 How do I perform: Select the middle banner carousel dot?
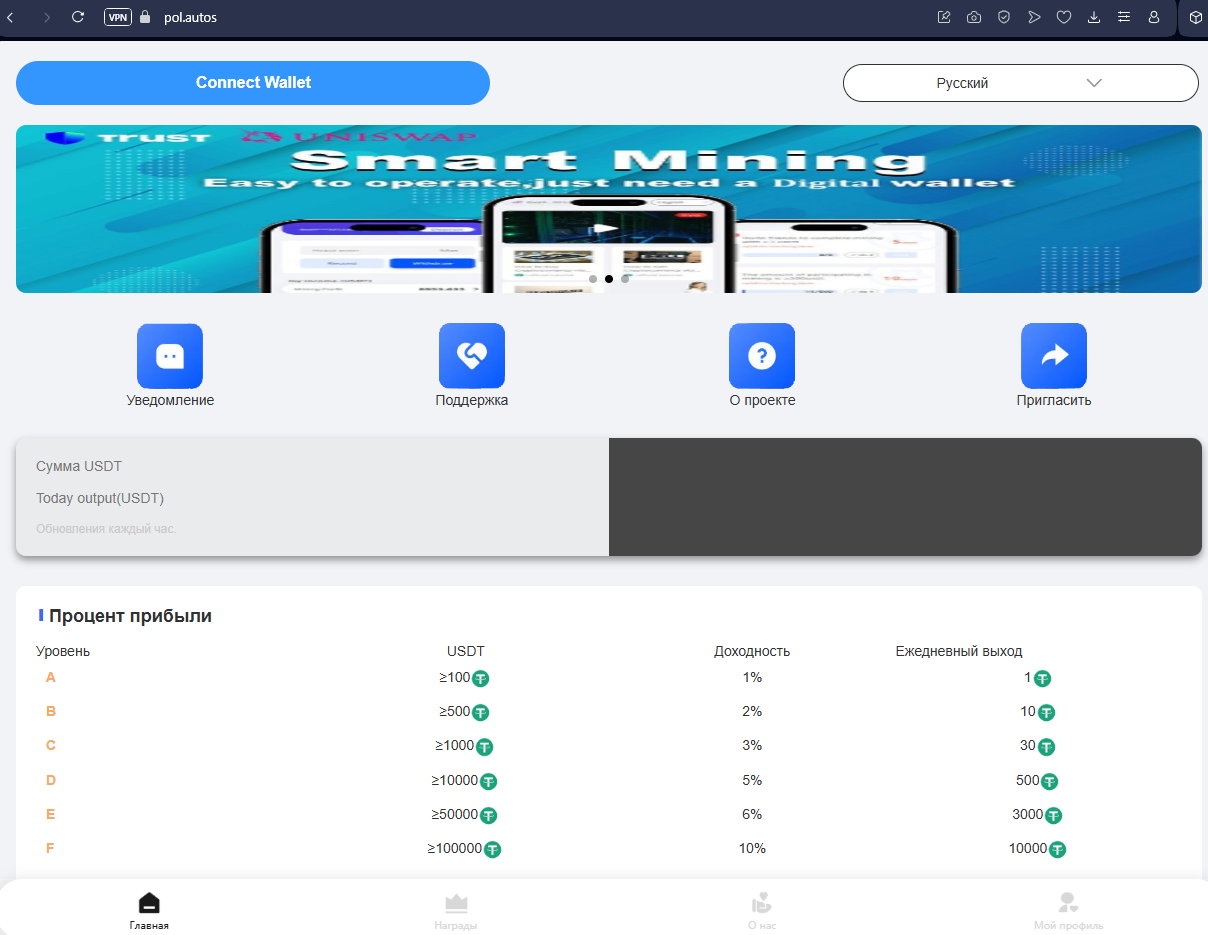click(x=608, y=279)
